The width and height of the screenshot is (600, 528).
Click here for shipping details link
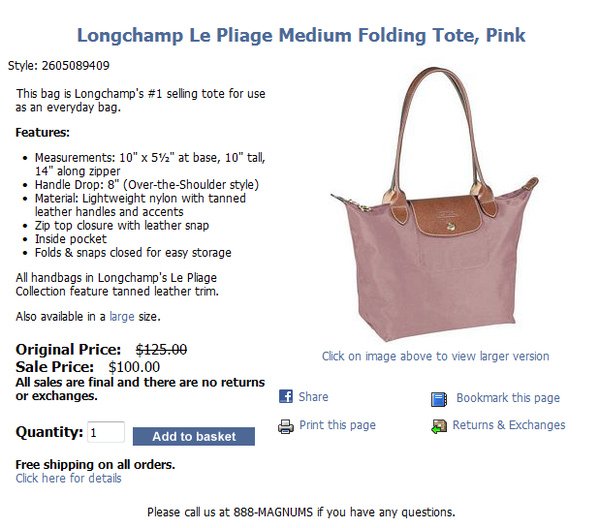pos(68,478)
